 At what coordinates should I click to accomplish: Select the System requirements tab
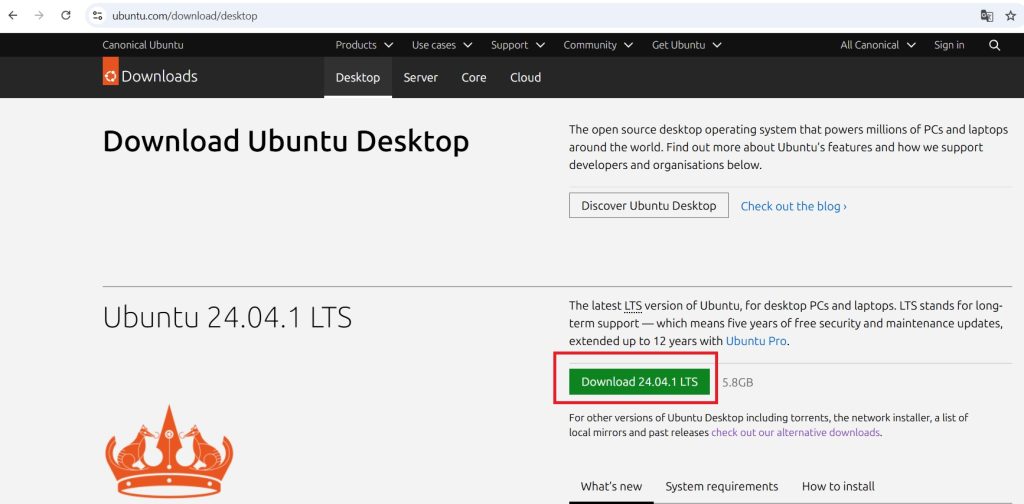[x=721, y=486]
